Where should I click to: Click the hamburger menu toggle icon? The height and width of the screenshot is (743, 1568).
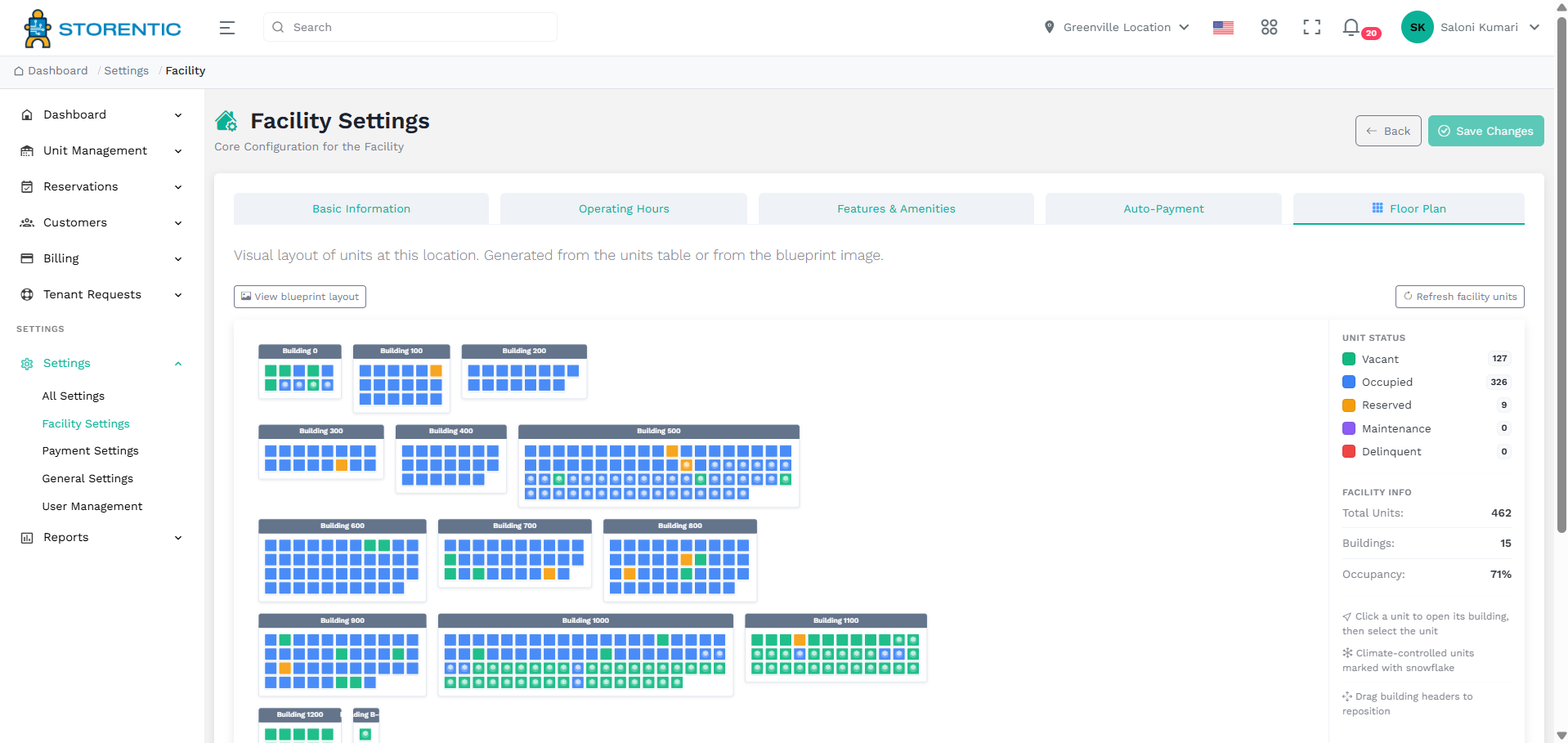227,28
